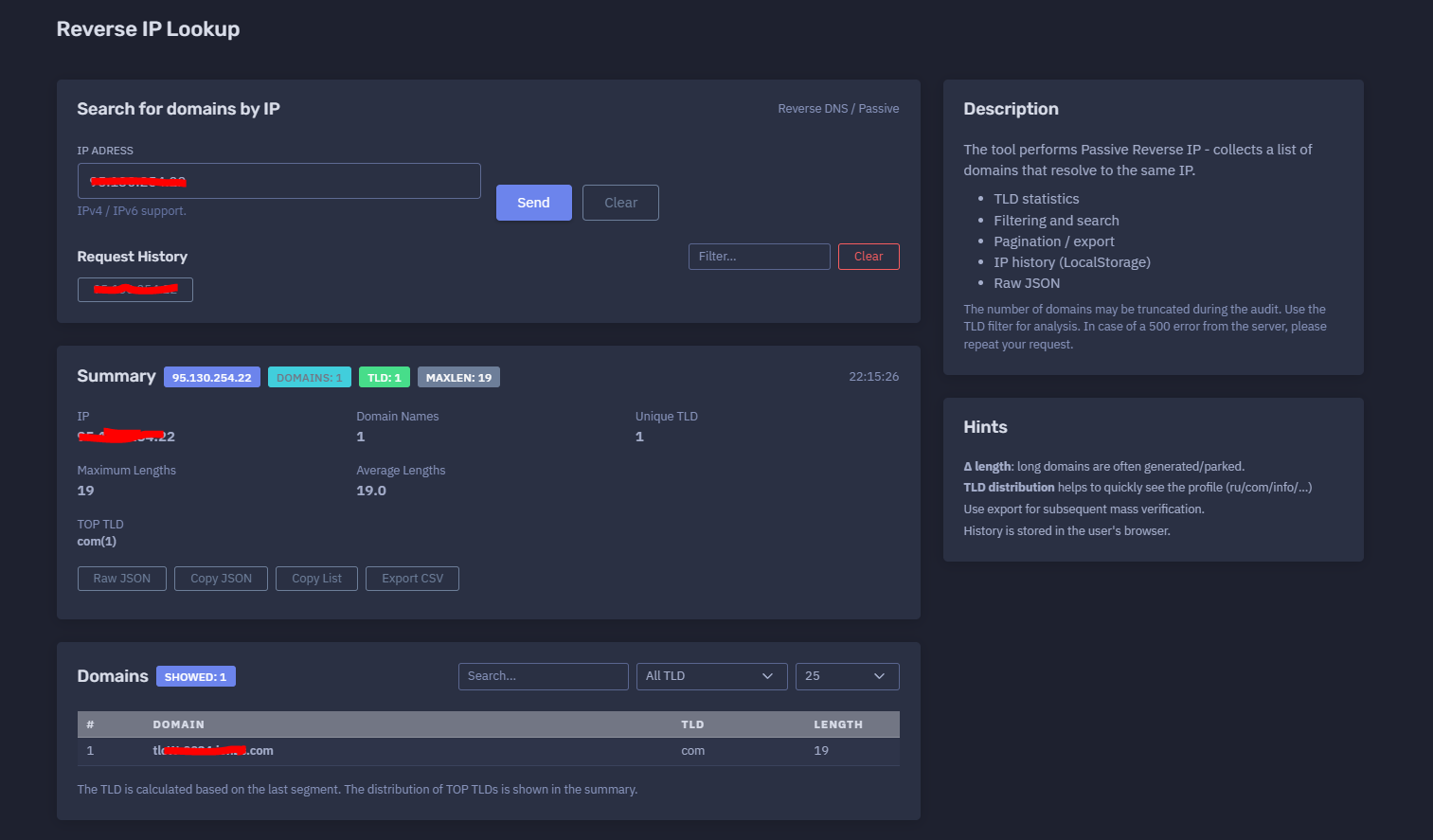The height and width of the screenshot is (840, 1433).
Task: Click the IPv4 / IPv6 support hint
Action: coord(132,211)
